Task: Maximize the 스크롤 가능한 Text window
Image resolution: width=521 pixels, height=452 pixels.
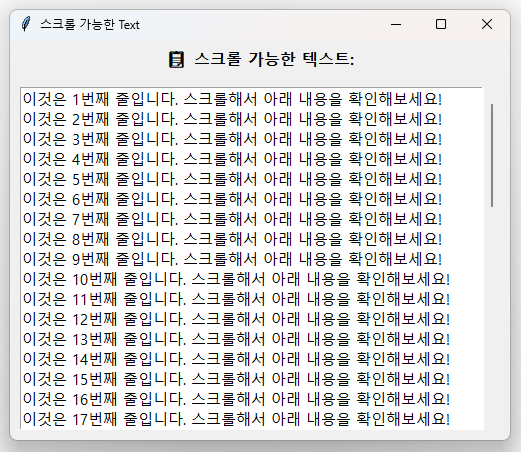Action: click(441, 24)
